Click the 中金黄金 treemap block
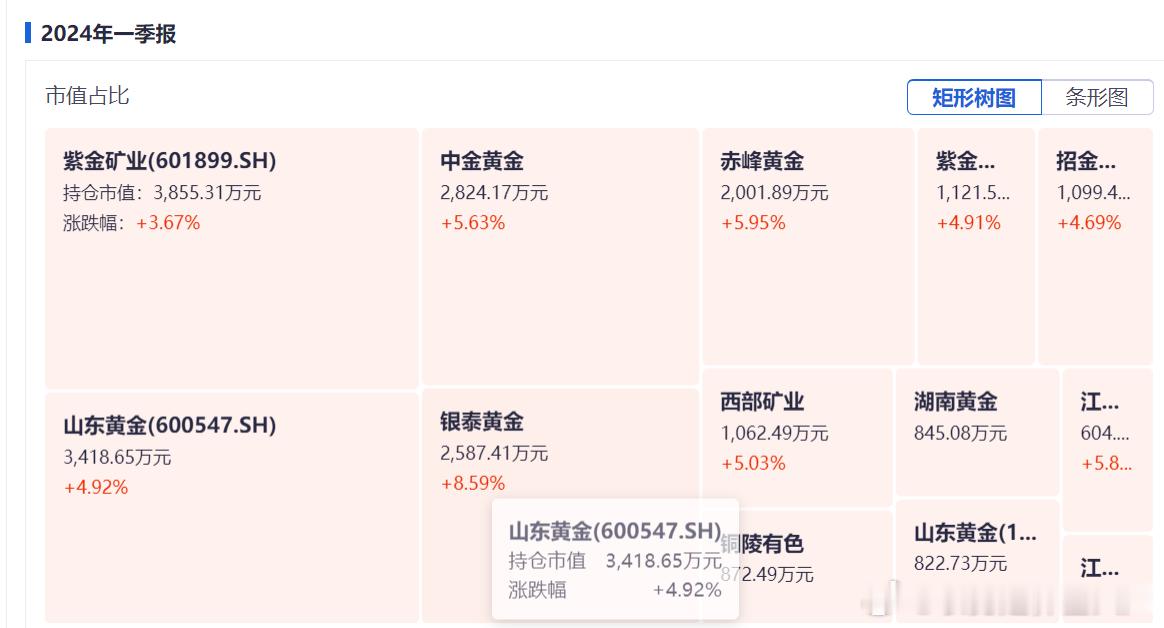1164x628 pixels. pyautogui.click(x=560, y=256)
